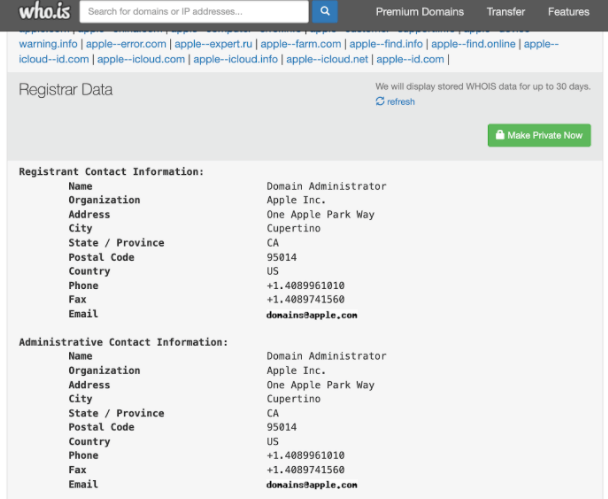
Task: Open the apple--icloud.net link
Action: (x=327, y=59)
